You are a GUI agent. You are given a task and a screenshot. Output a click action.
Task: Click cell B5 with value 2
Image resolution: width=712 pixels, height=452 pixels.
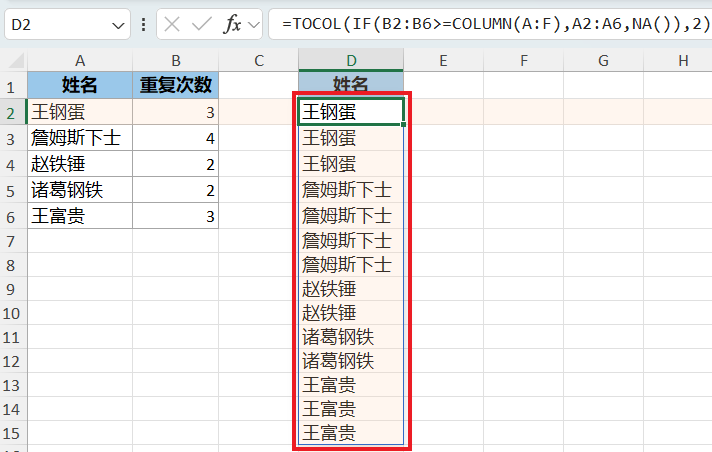coord(176,189)
